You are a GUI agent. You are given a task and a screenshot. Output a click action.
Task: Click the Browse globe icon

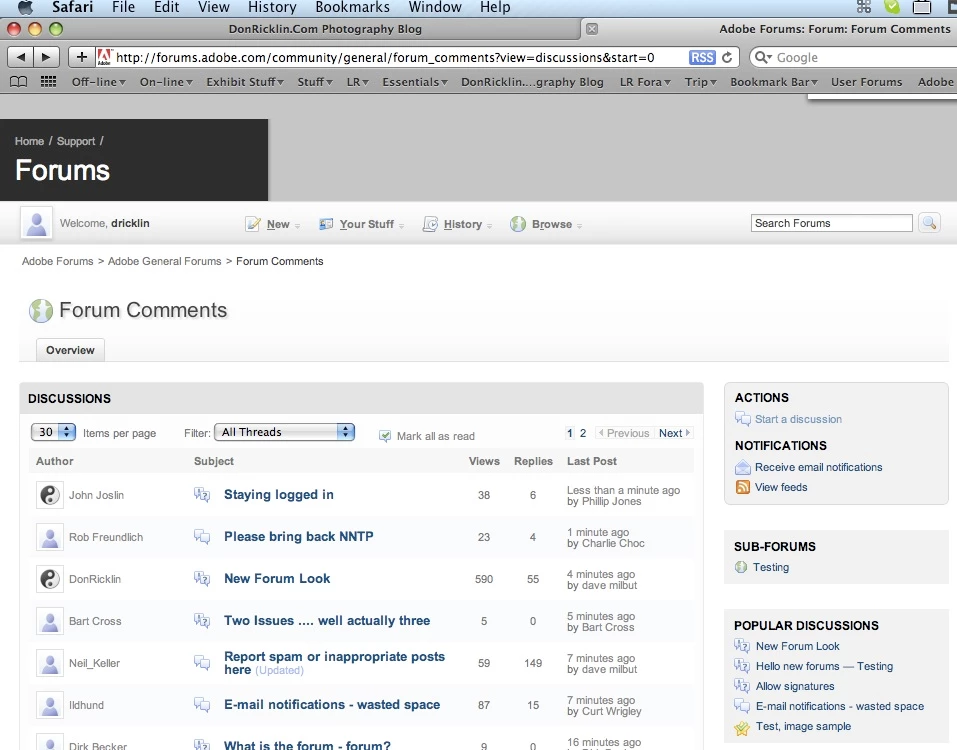(x=518, y=224)
